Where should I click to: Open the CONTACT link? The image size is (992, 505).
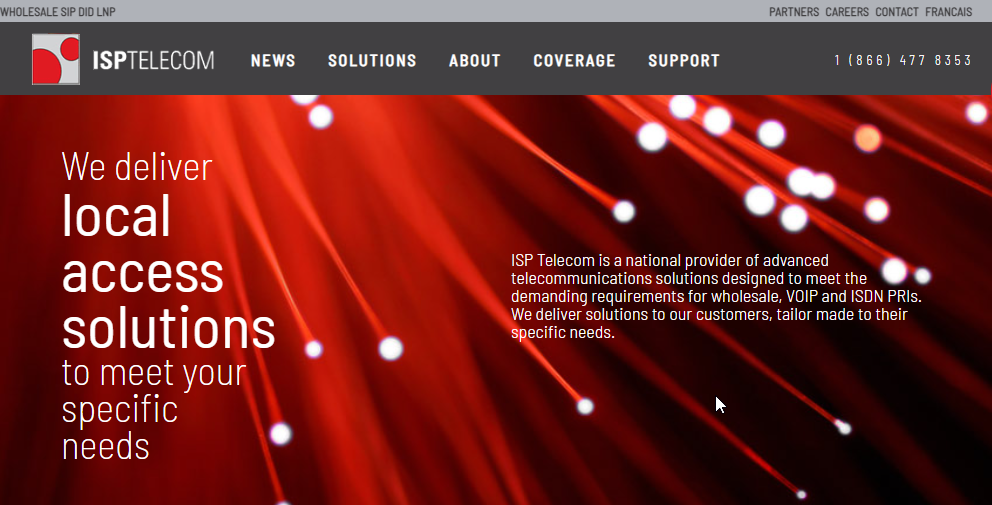tap(897, 11)
